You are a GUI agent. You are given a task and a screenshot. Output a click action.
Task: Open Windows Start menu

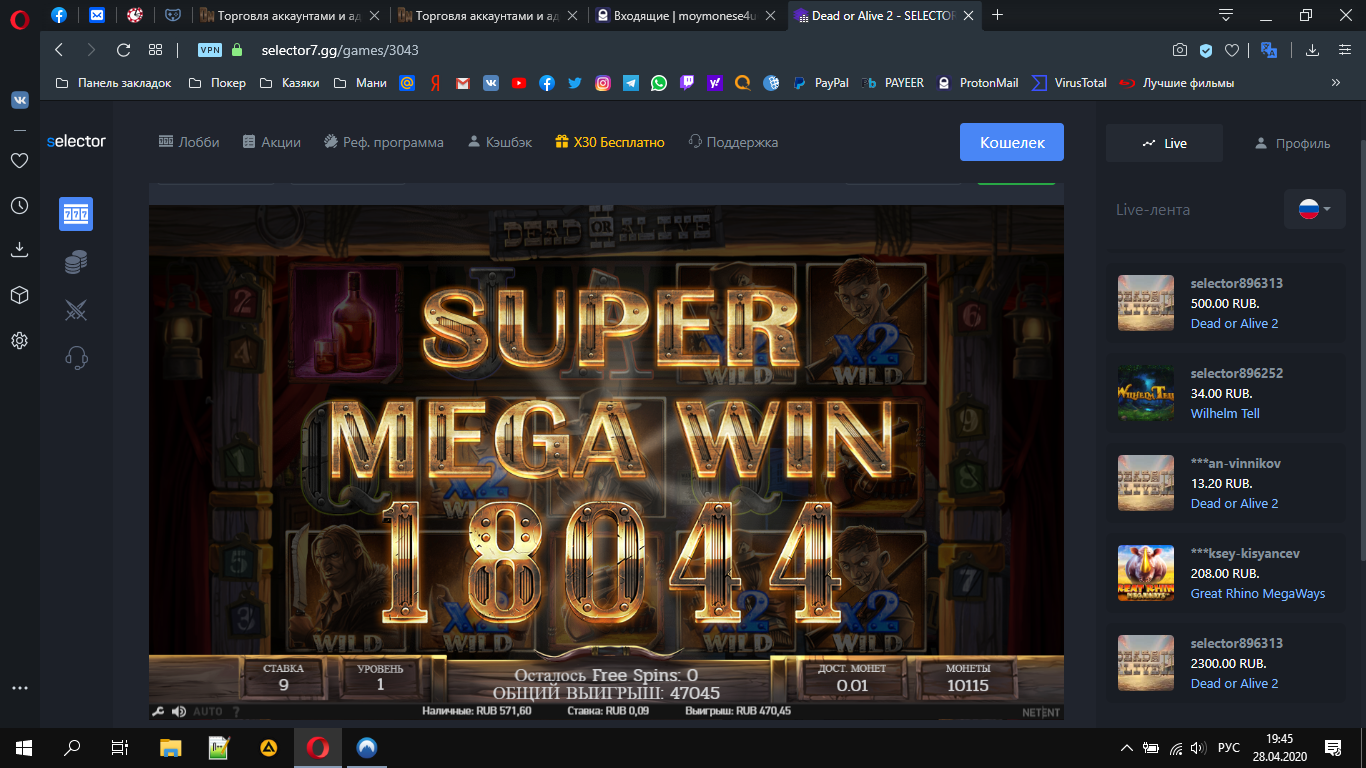coord(24,746)
